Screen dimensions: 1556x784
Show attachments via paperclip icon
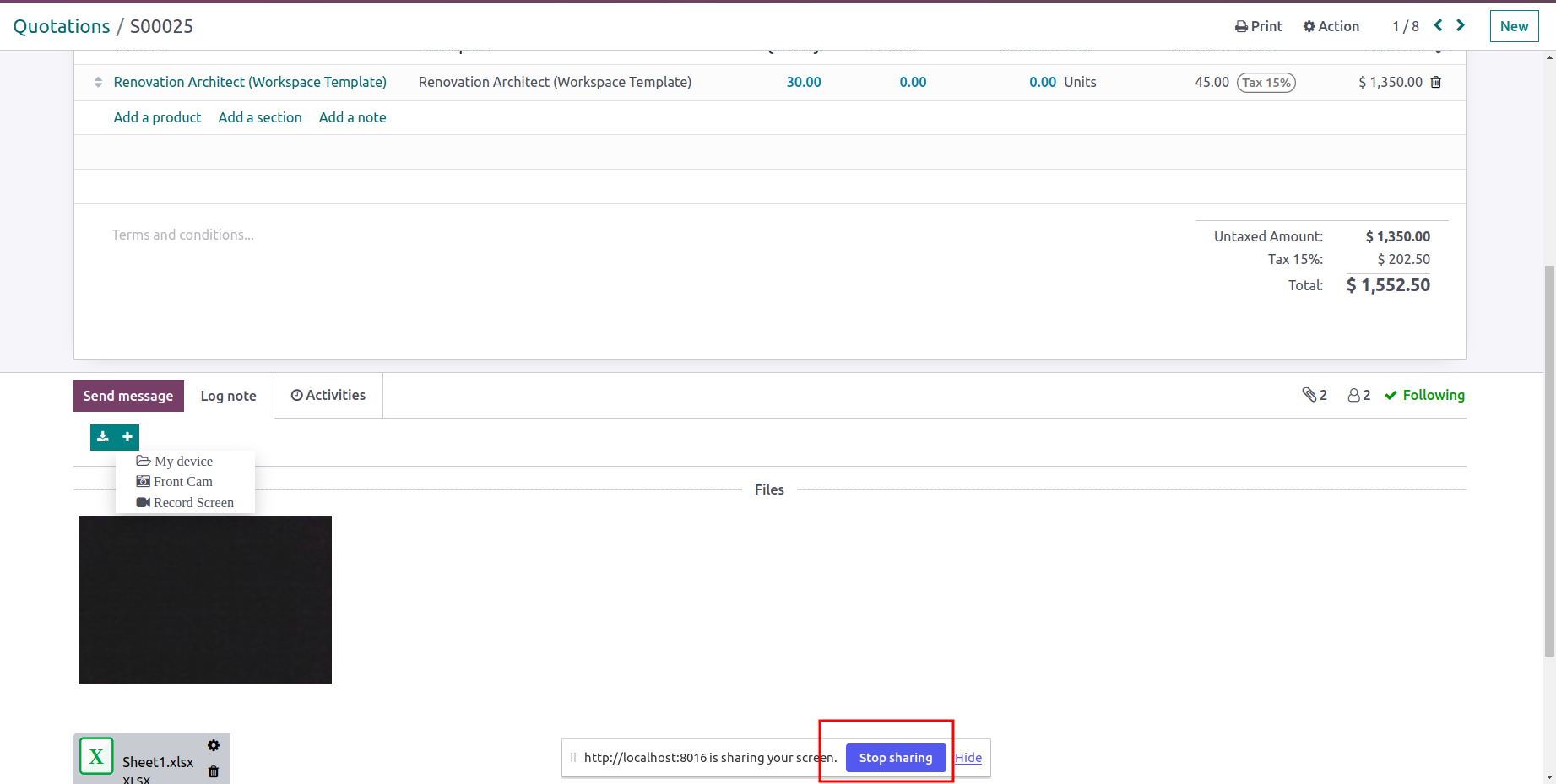[1315, 395]
